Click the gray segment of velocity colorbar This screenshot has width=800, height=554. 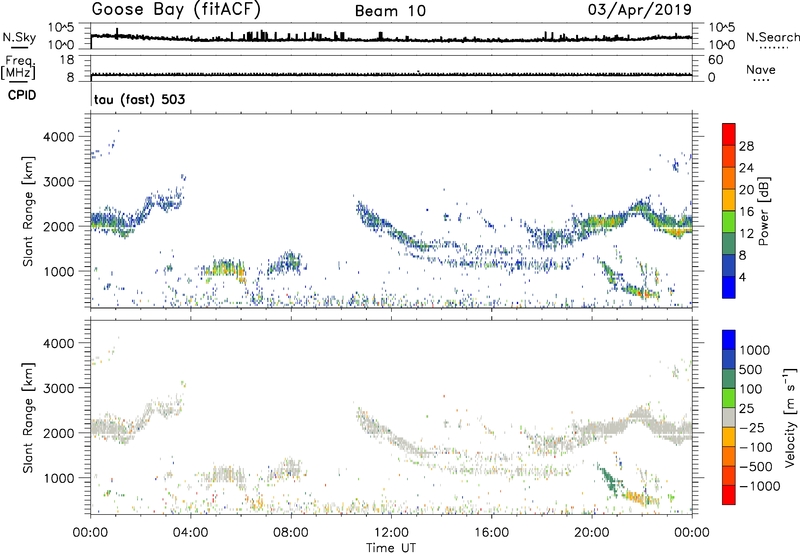tap(729, 417)
